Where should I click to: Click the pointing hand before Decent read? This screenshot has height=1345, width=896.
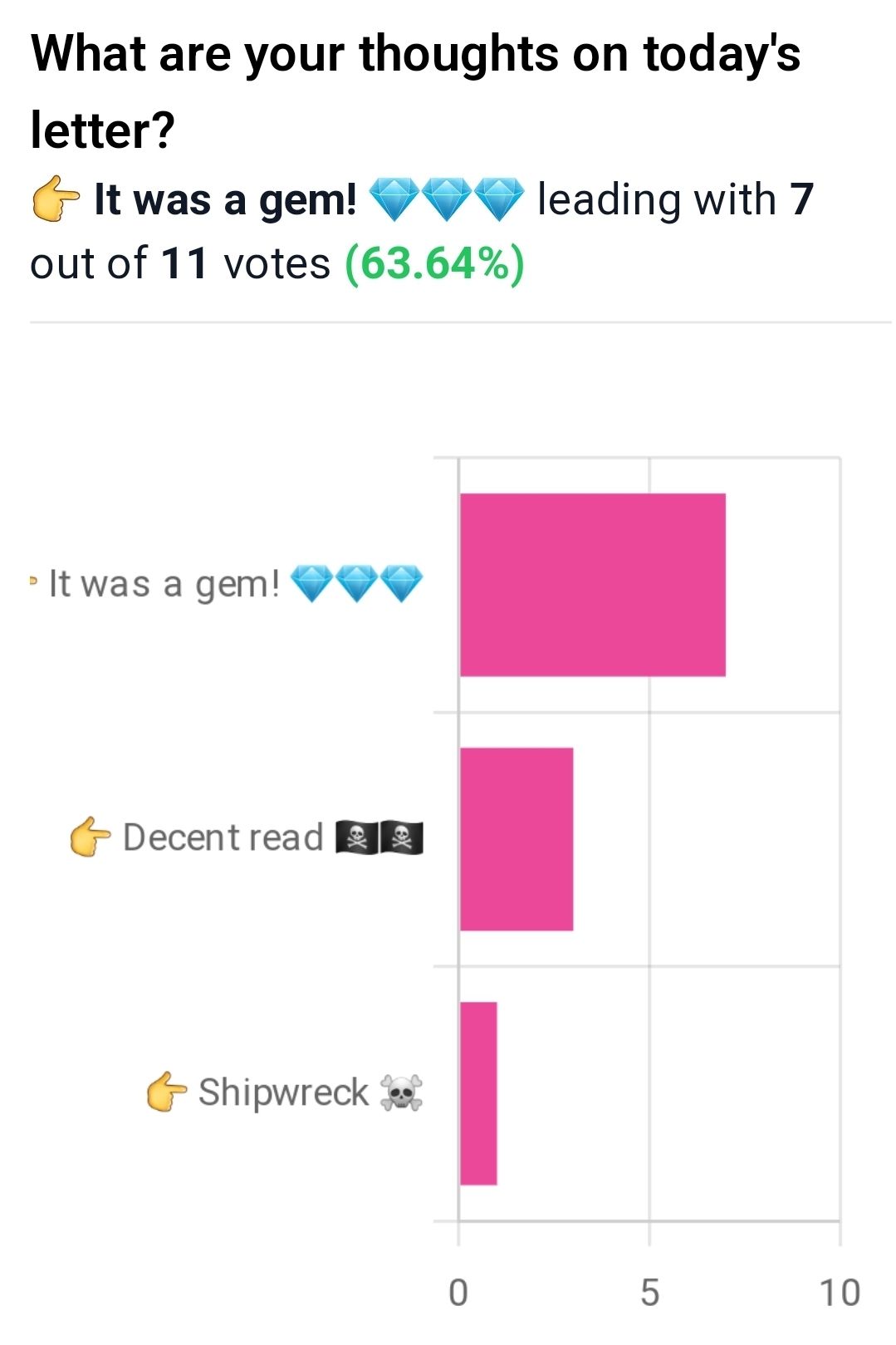90,837
